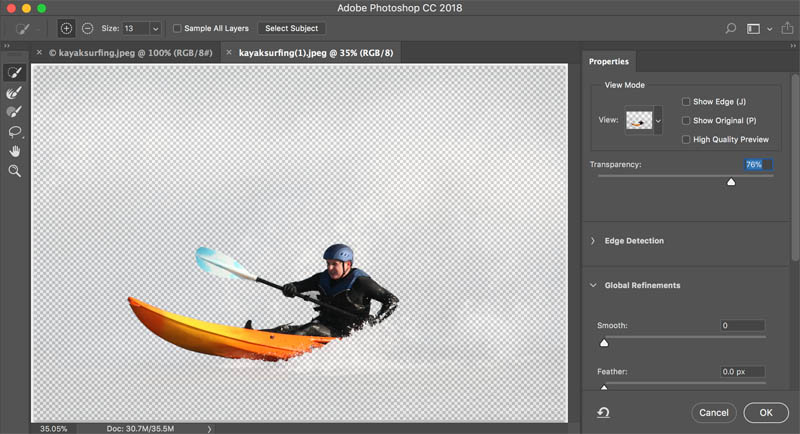Click the reset workspace undo arrow icon
This screenshot has height=434, width=800.
point(603,412)
